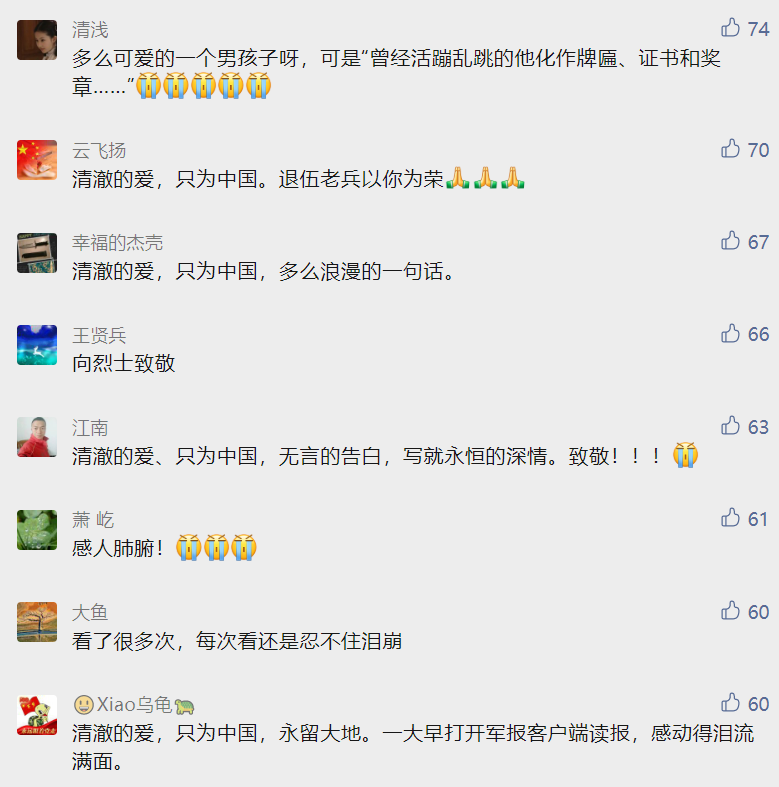Like 萧屹's comment 感人肺腑
This screenshot has height=787, width=779.
point(730,518)
